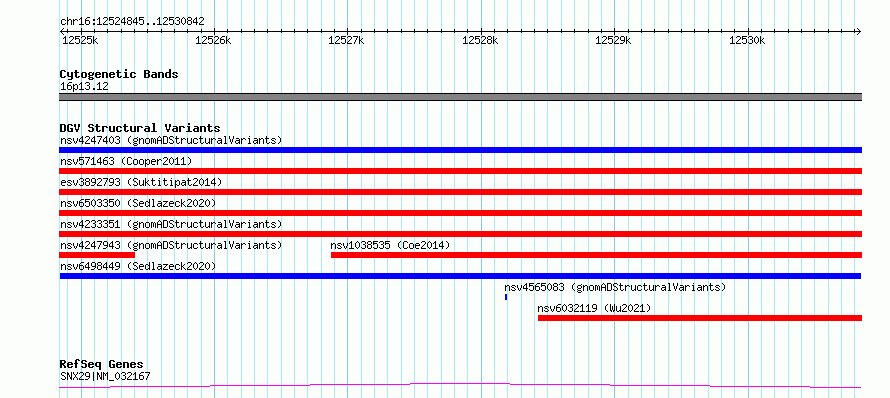Select the short red nsv4247943 bar

pyautogui.click(x=97, y=255)
